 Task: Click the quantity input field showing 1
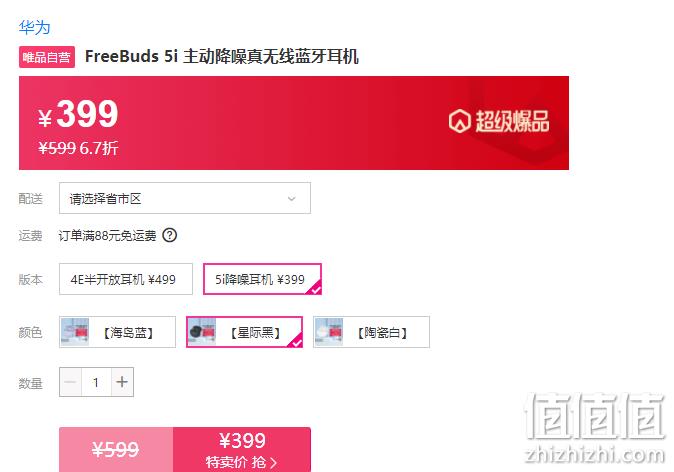pyautogui.click(x=96, y=382)
